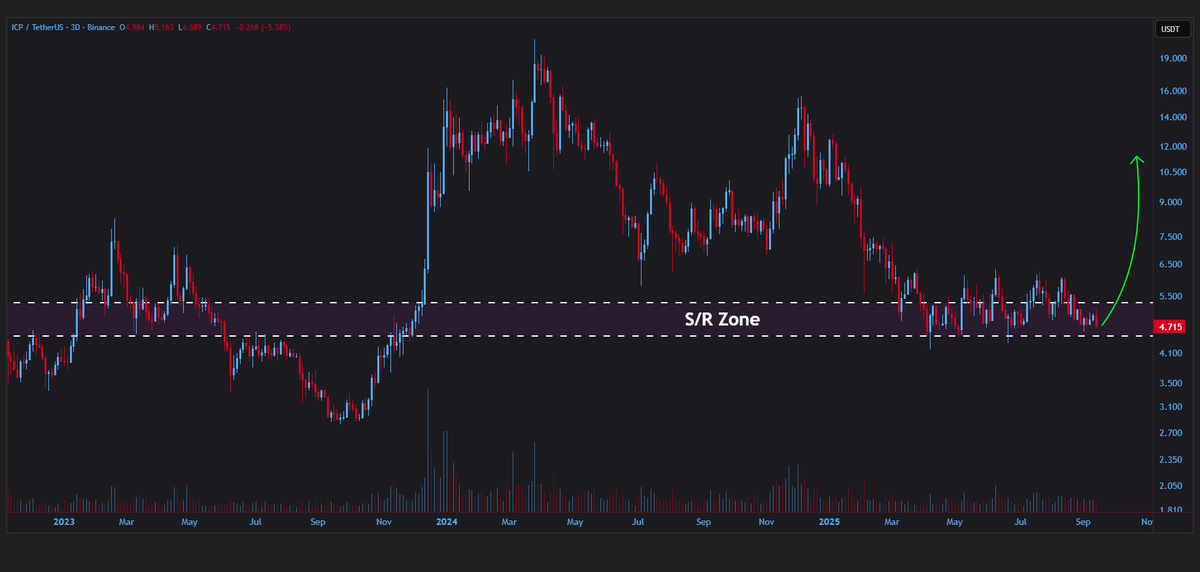Click the 3.100 price axis label
The height and width of the screenshot is (572, 1200).
[1172, 407]
